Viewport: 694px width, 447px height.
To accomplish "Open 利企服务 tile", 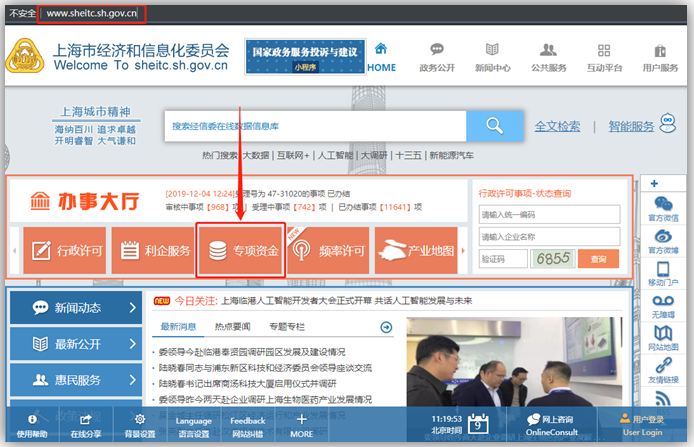I will [153, 250].
